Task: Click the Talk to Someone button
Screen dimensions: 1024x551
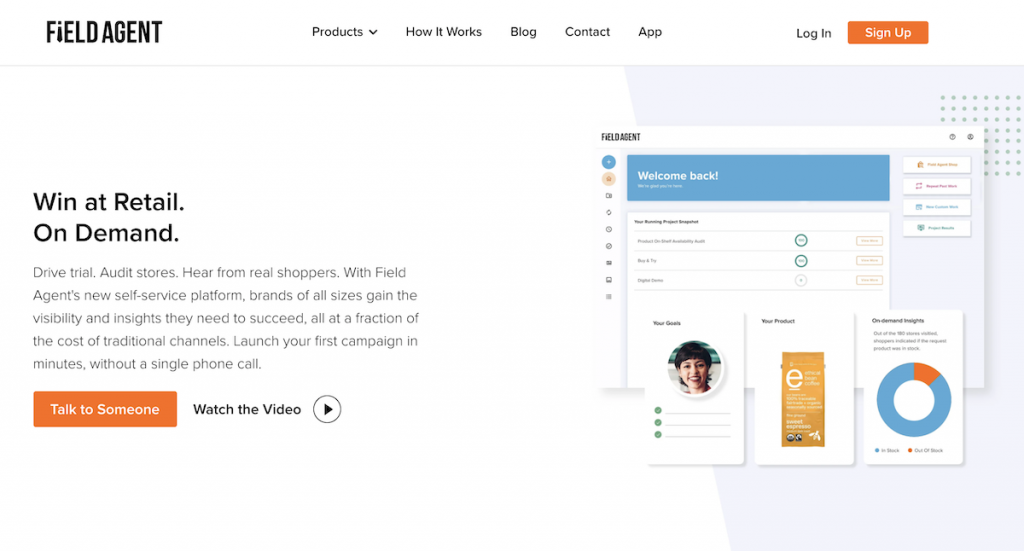Action: pyautogui.click(x=105, y=409)
